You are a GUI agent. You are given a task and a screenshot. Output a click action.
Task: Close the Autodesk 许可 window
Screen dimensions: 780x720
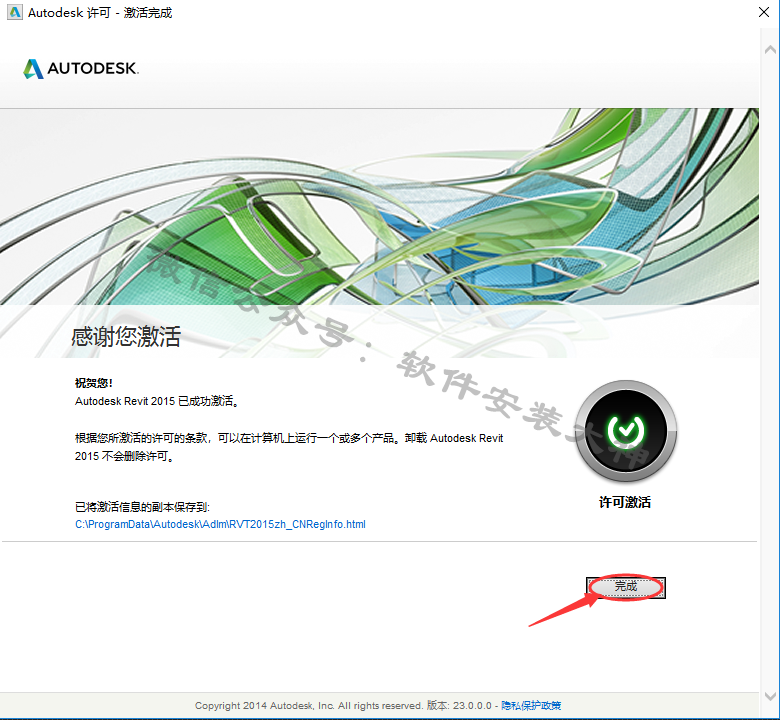tap(764, 12)
